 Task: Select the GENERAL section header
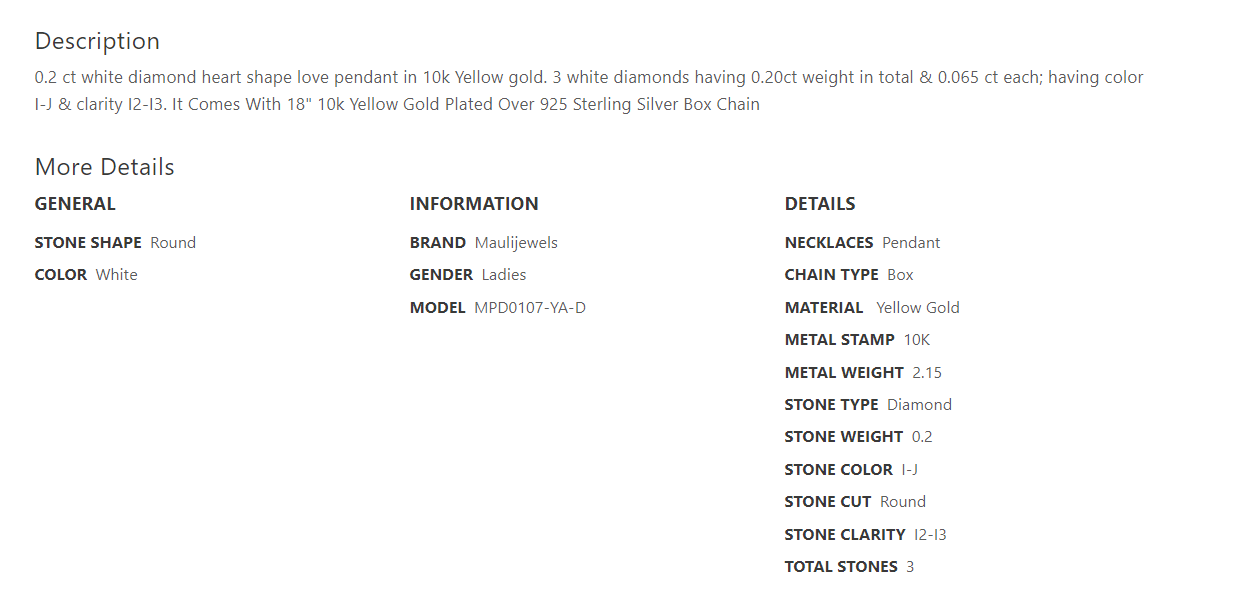pos(75,204)
